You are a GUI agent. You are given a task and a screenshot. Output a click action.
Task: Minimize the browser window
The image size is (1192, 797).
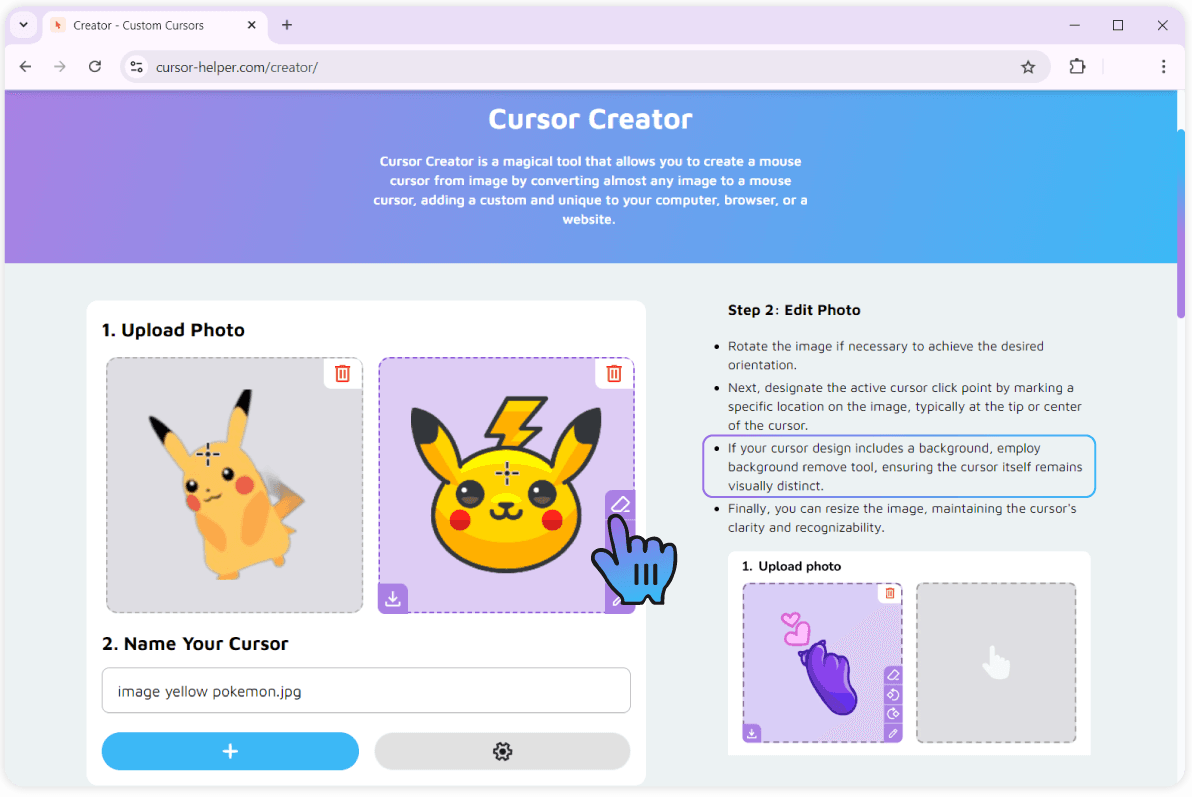pos(1074,25)
